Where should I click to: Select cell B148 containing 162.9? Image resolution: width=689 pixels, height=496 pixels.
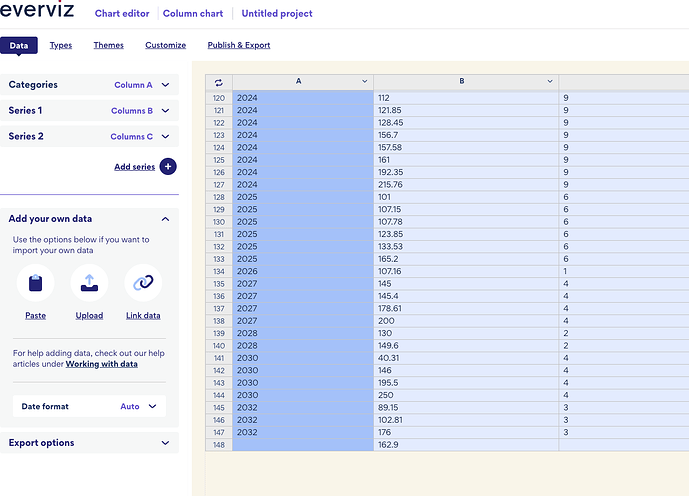tap(465, 444)
